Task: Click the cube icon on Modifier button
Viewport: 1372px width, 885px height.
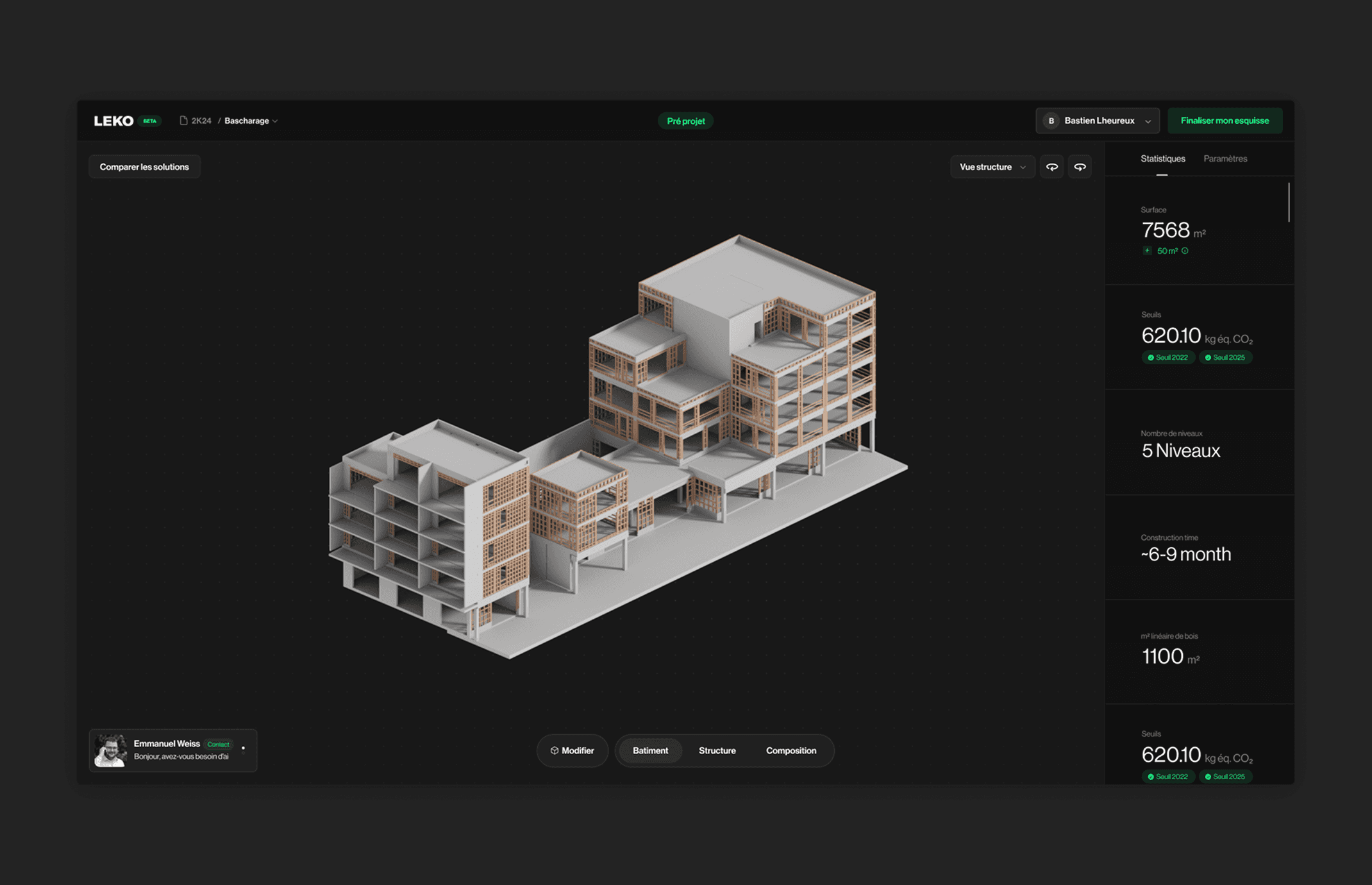Action: coord(554,750)
